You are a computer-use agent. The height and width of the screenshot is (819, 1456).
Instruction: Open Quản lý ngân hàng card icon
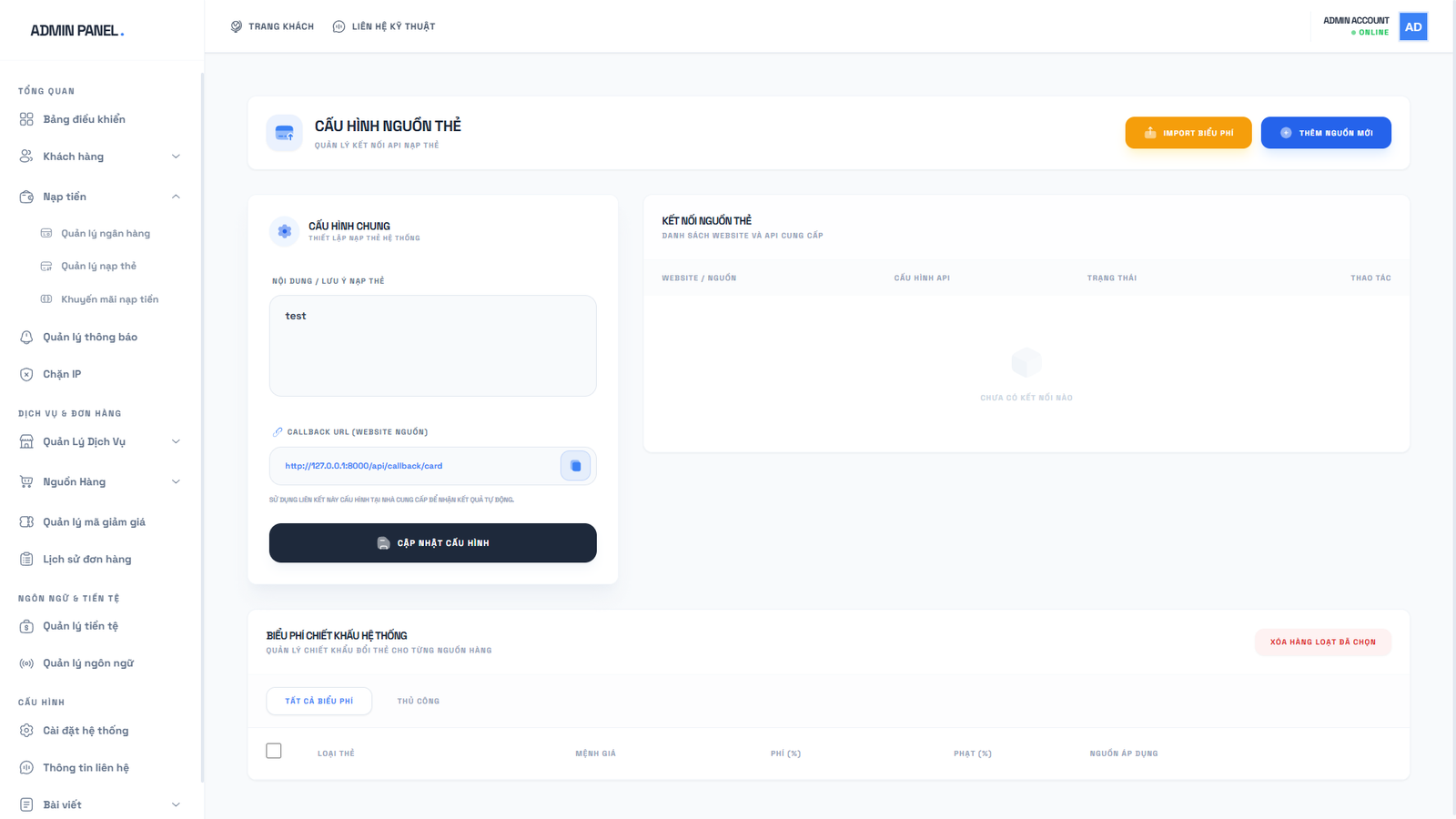click(46, 233)
